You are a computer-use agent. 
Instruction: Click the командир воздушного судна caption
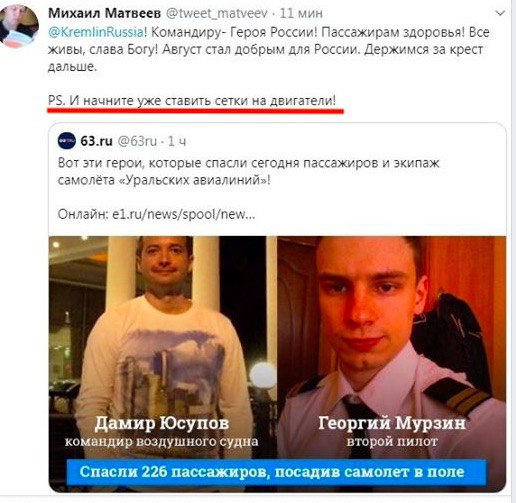tap(162, 441)
